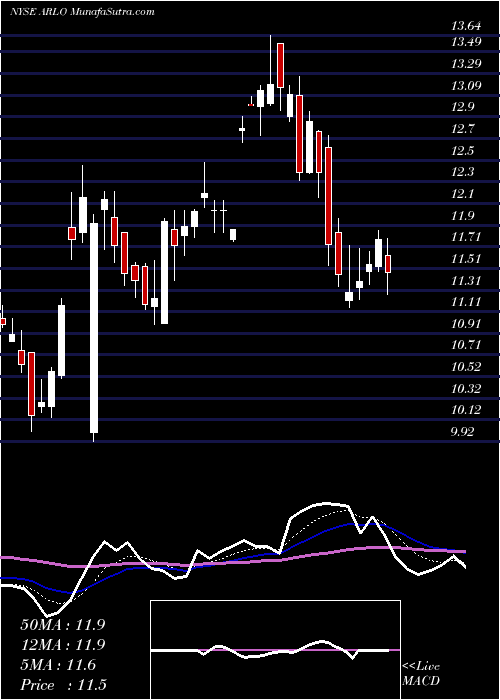Select the 5MA : 11.6 readout
The width and height of the screenshot is (500, 700).
click(58, 665)
